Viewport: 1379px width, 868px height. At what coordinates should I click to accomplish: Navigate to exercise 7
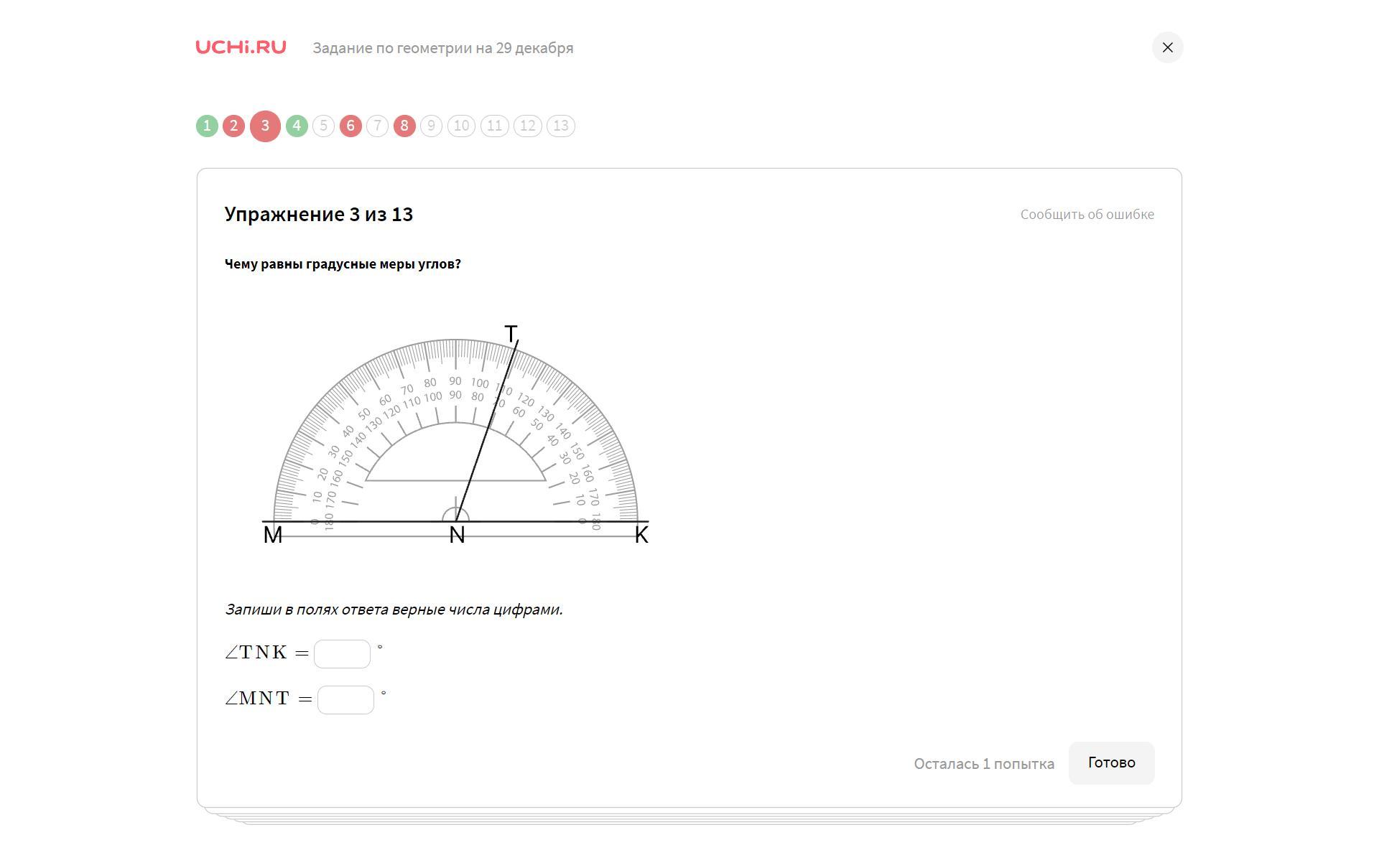click(x=377, y=126)
